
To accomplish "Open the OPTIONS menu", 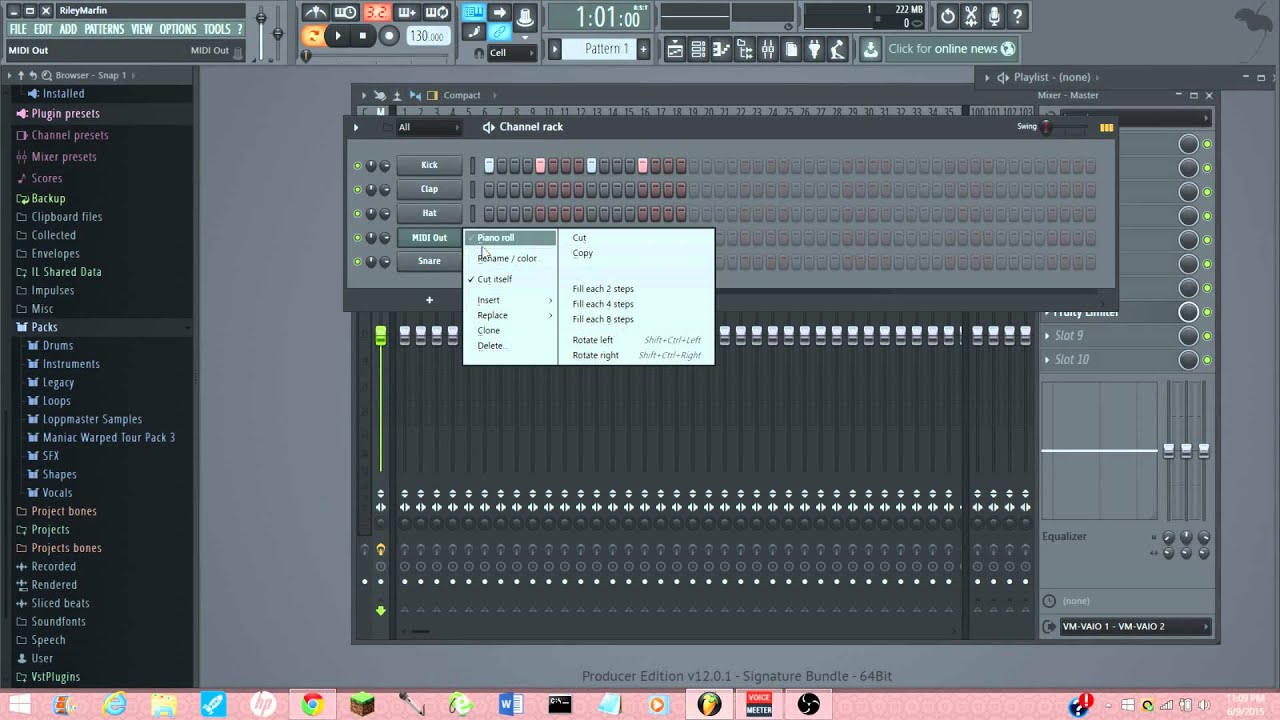I will coord(178,29).
